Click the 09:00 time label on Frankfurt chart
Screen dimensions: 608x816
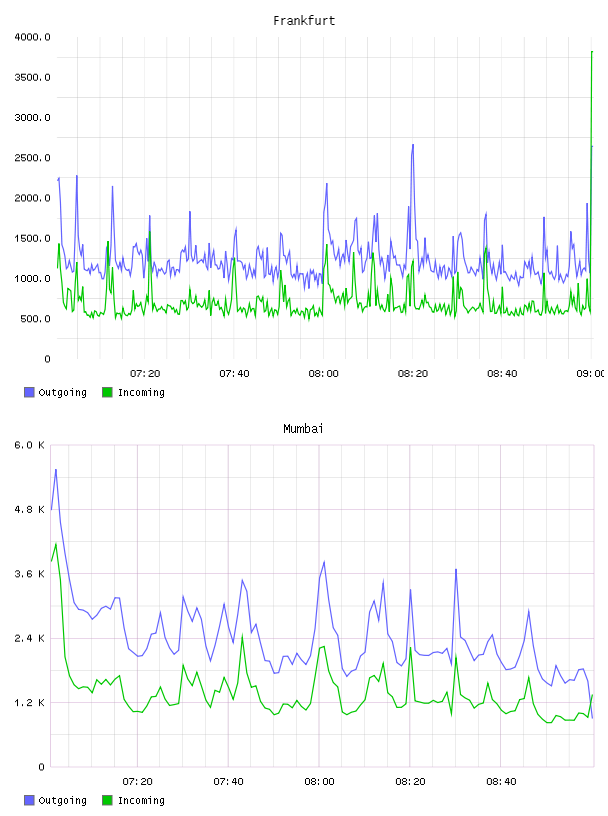click(x=591, y=374)
